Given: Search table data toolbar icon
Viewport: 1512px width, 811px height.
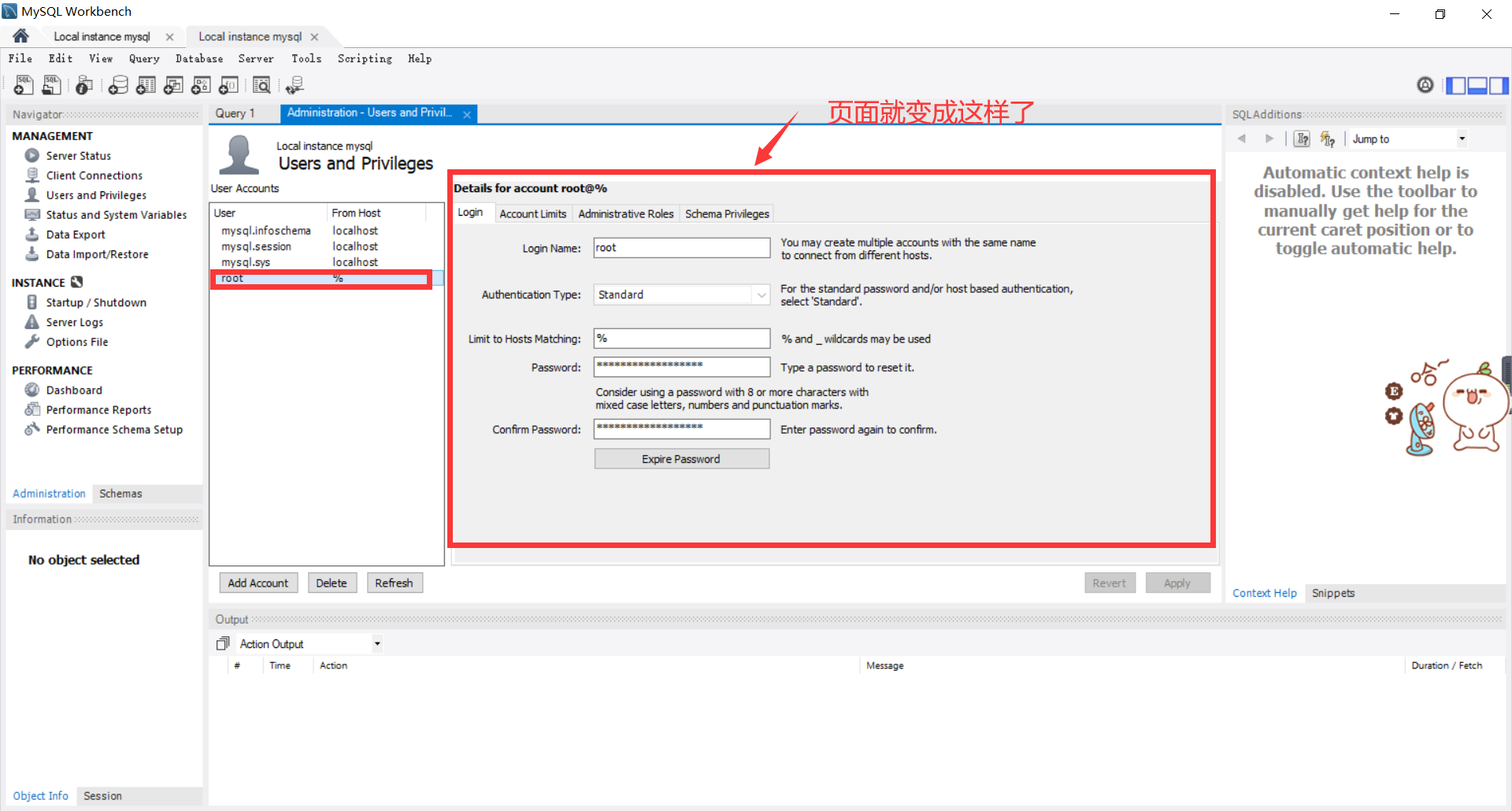Looking at the screenshot, I should coord(261,85).
